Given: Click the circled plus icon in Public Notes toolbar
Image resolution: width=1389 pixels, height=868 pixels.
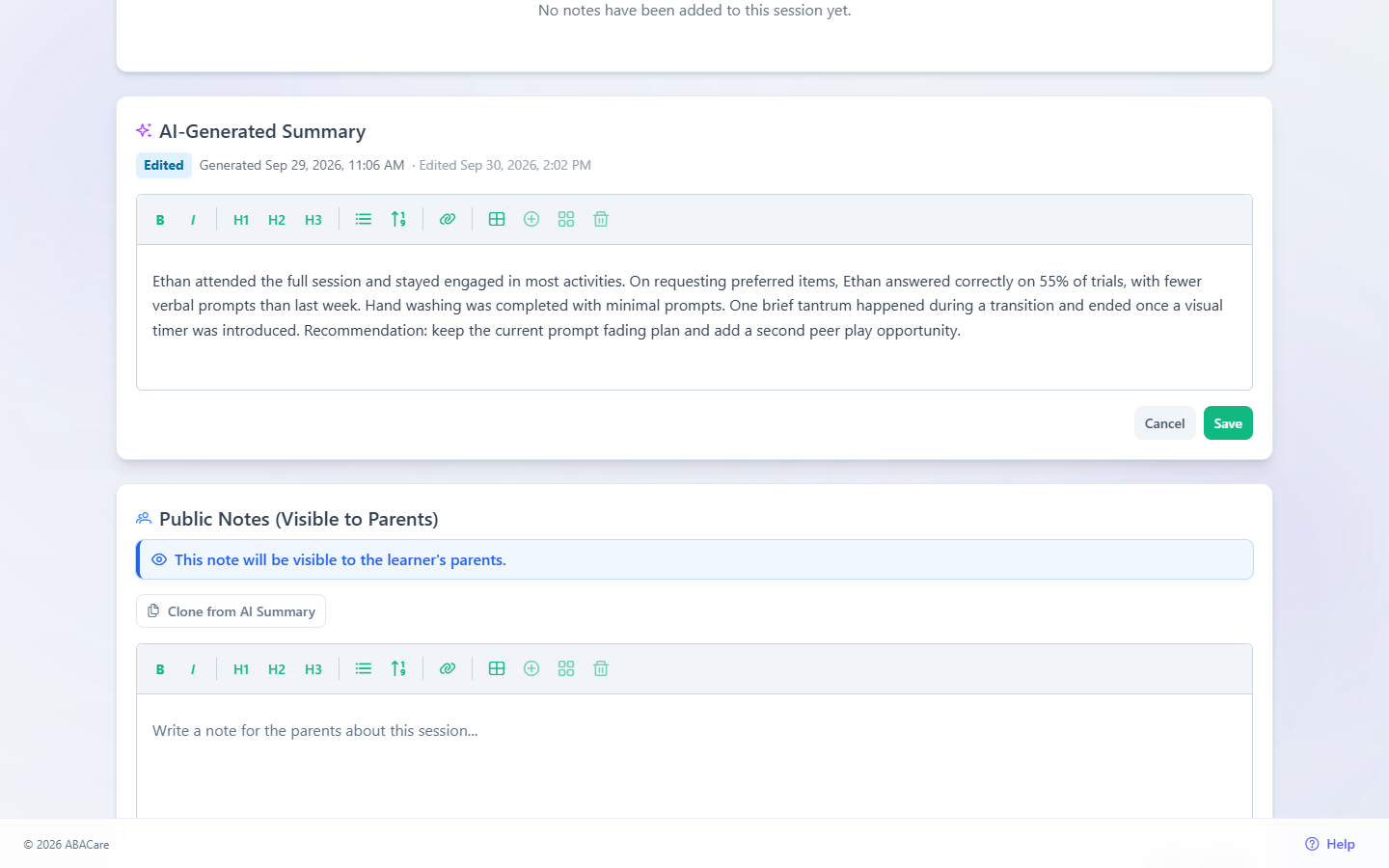Looking at the screenshot, I should click(531, 668).
